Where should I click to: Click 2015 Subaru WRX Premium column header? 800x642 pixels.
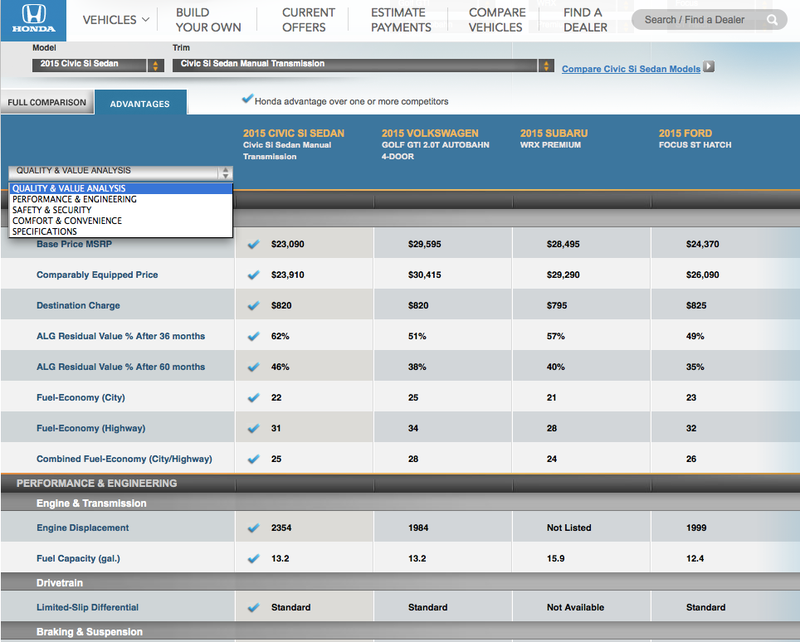(x=554, y=138)
